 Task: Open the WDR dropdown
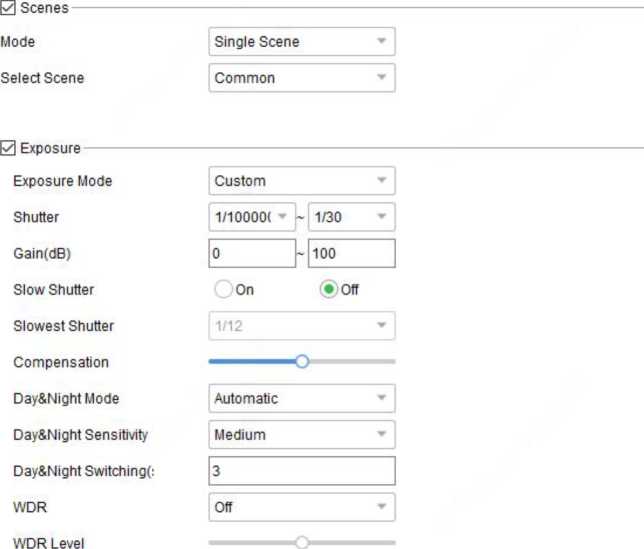pos(301,507)
